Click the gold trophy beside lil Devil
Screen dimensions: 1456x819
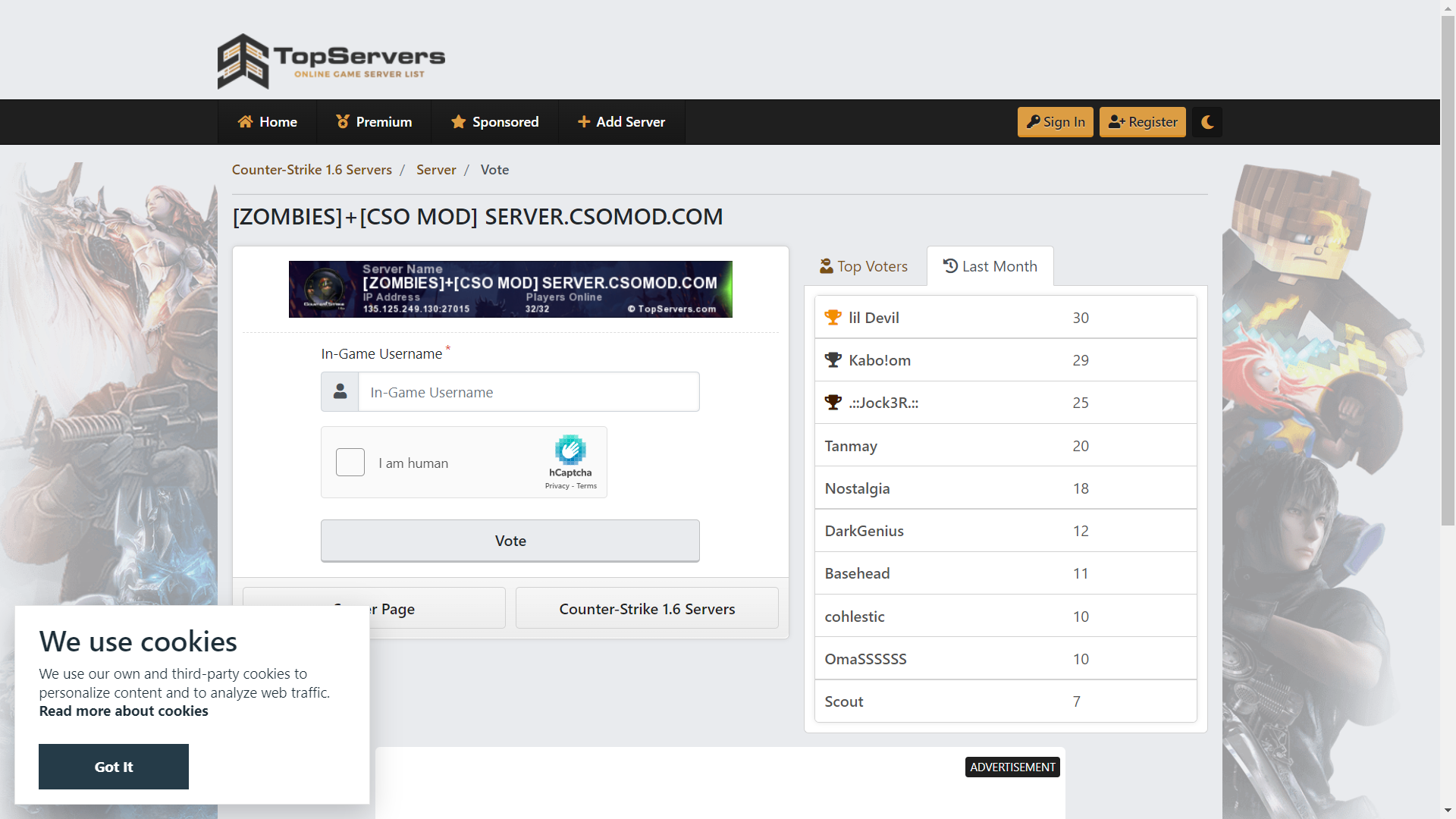point(833,318)
